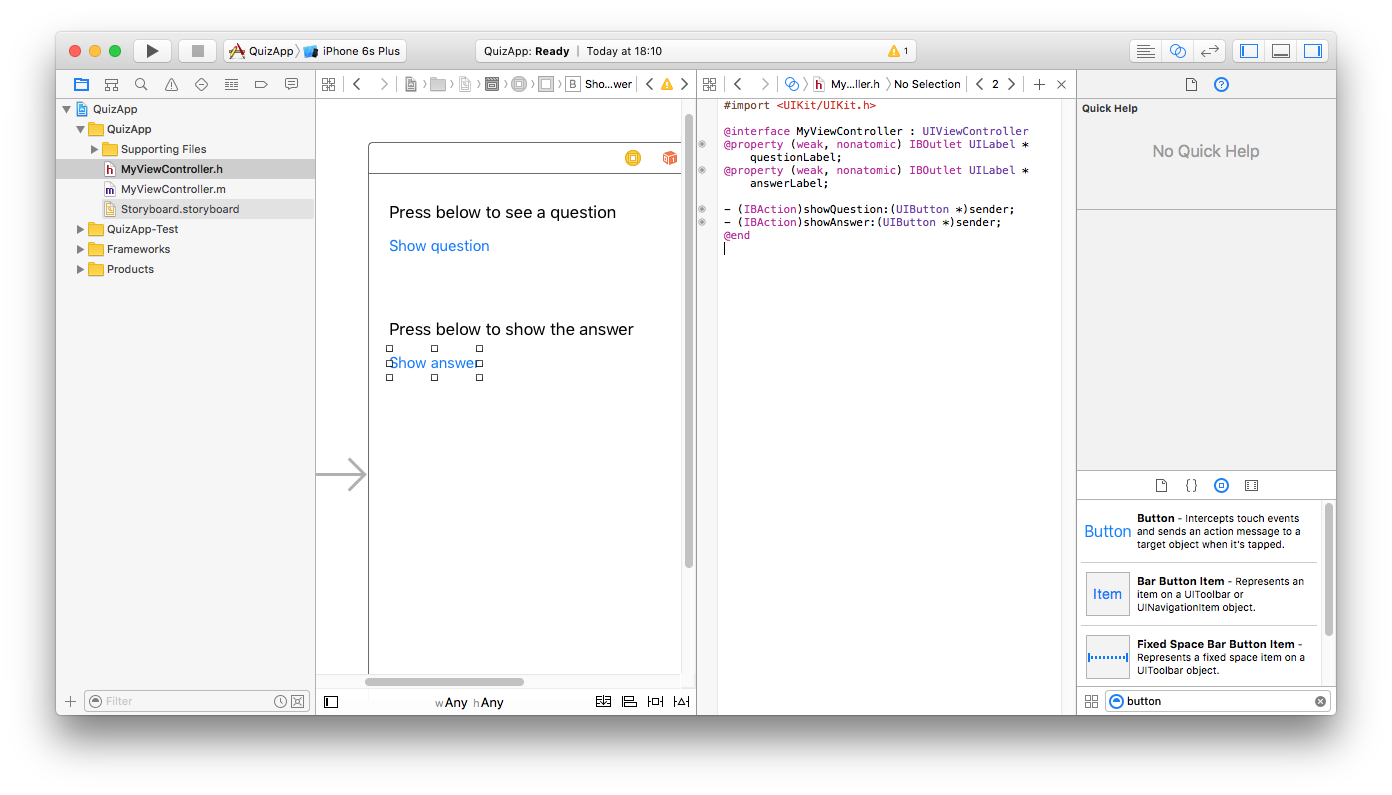Open the Find navigator magnifier icon
This screenshot has width=1392, height=795.
tap(141, 85)
